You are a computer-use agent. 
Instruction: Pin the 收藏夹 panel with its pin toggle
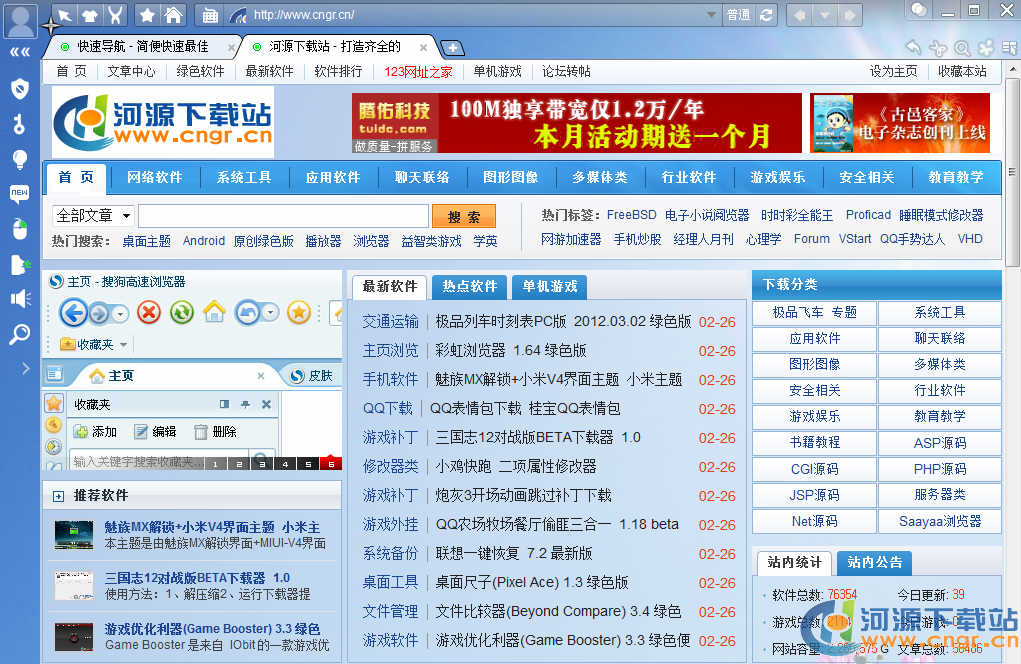click(x=246, y=404)
